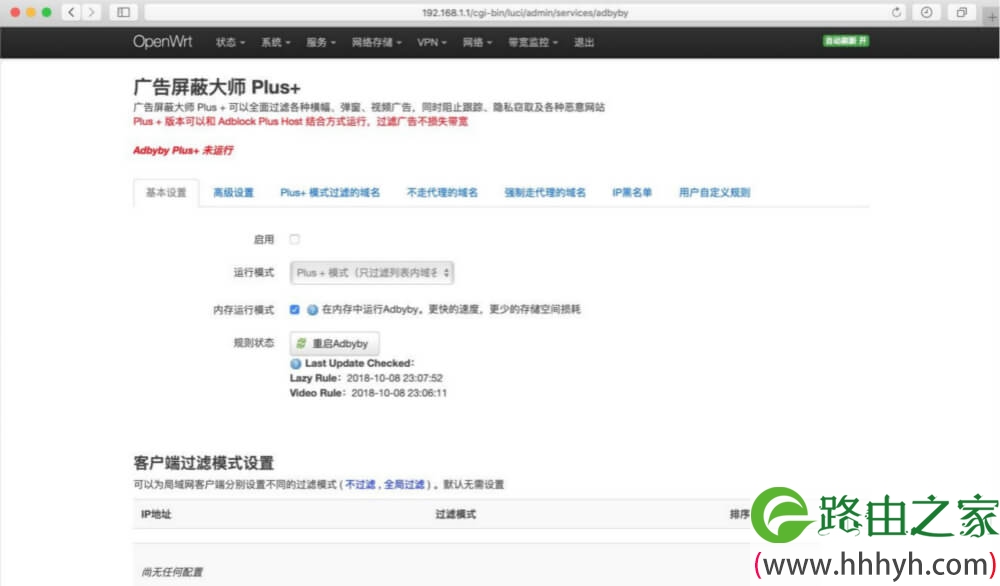Click the IP地址 column header
The height and width of the screenshot is (586, 1000).
(156, 514)
